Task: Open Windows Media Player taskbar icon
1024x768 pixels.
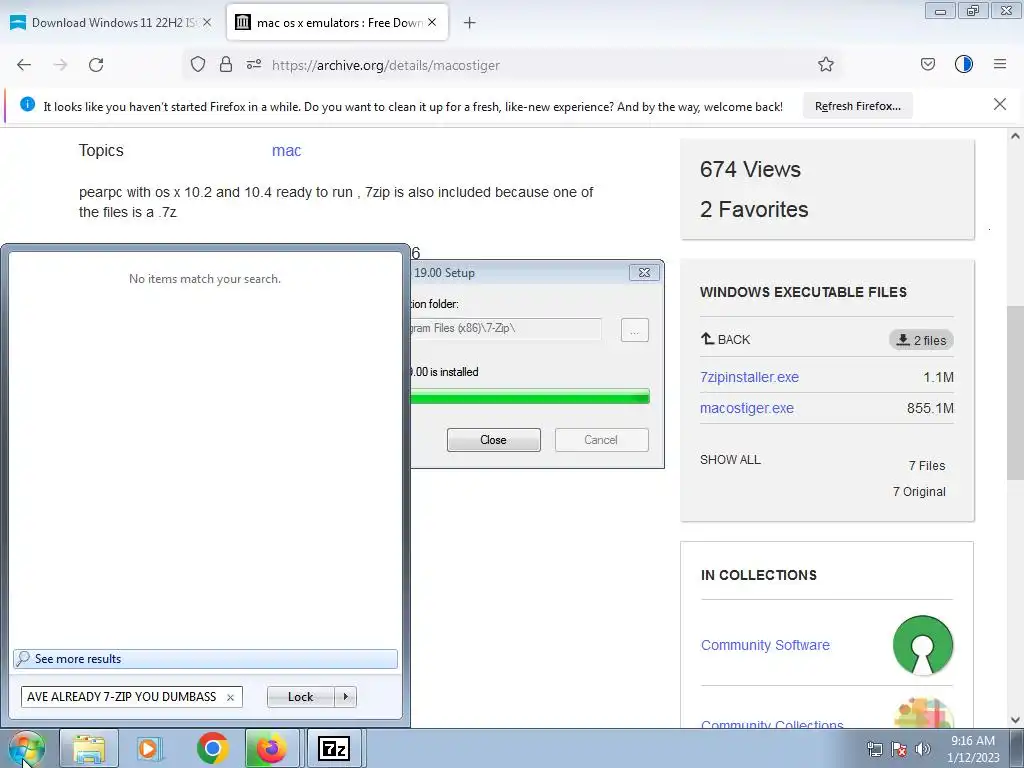Action: [x=150, y=748]
